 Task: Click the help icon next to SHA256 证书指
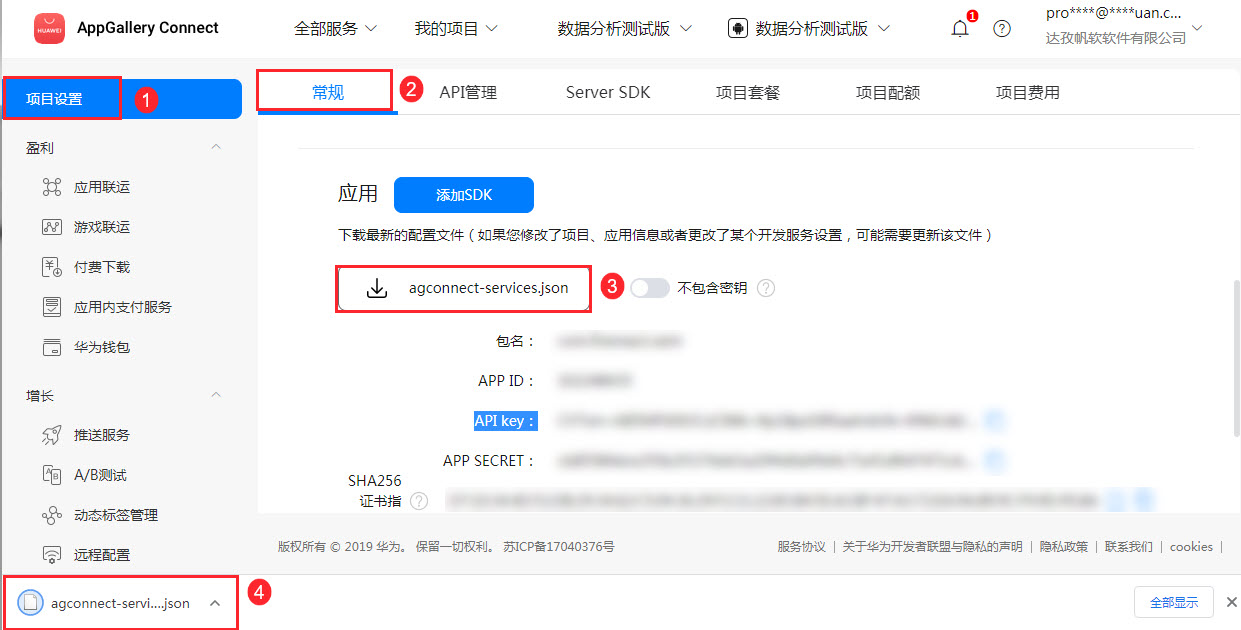419,500
